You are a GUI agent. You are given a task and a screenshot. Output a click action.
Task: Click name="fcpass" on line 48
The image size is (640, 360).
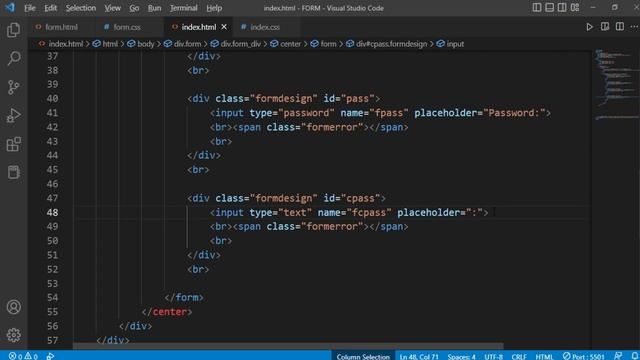coord(354,213)
